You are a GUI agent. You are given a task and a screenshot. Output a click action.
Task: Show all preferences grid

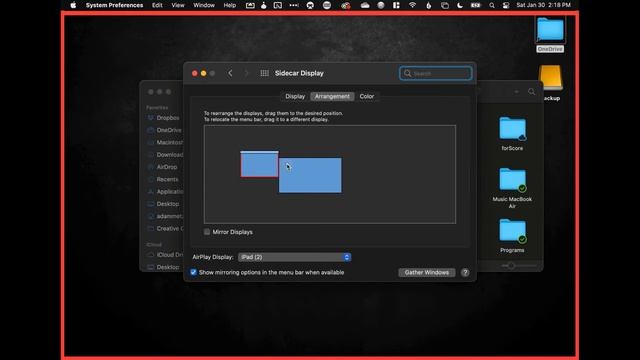click(x=264, y=73)
